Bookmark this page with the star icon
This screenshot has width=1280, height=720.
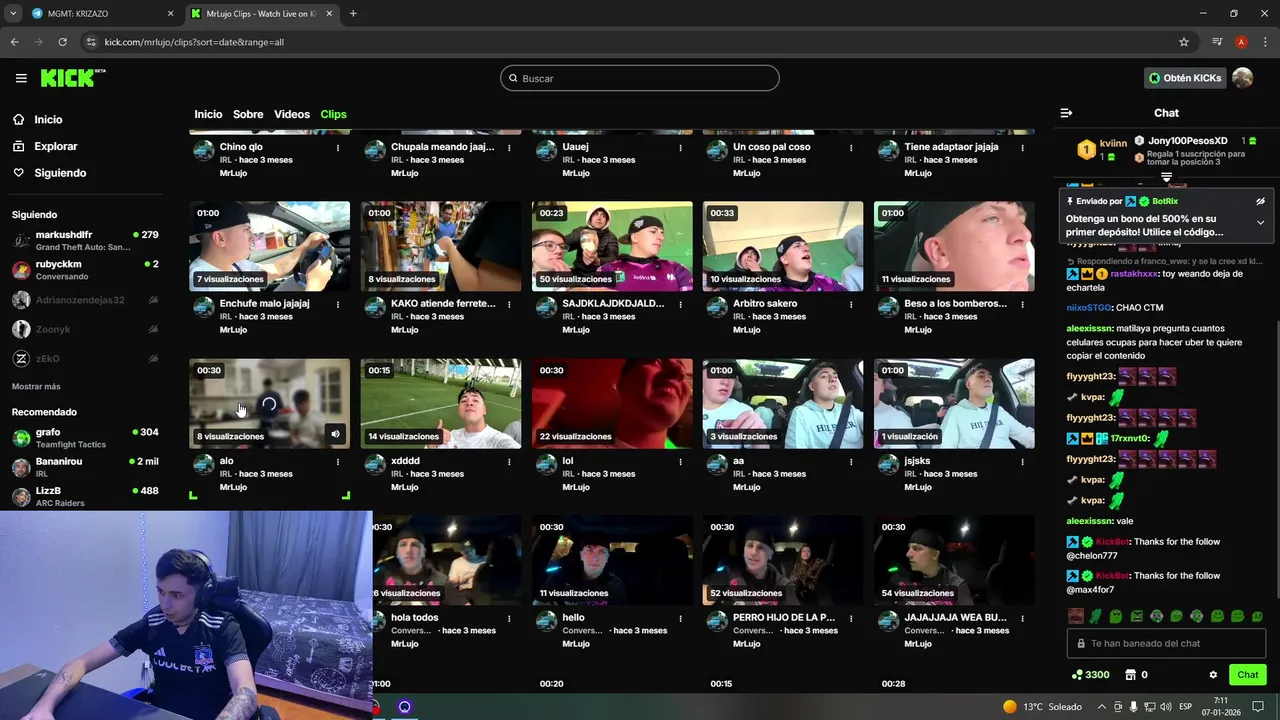point(1184,42)
